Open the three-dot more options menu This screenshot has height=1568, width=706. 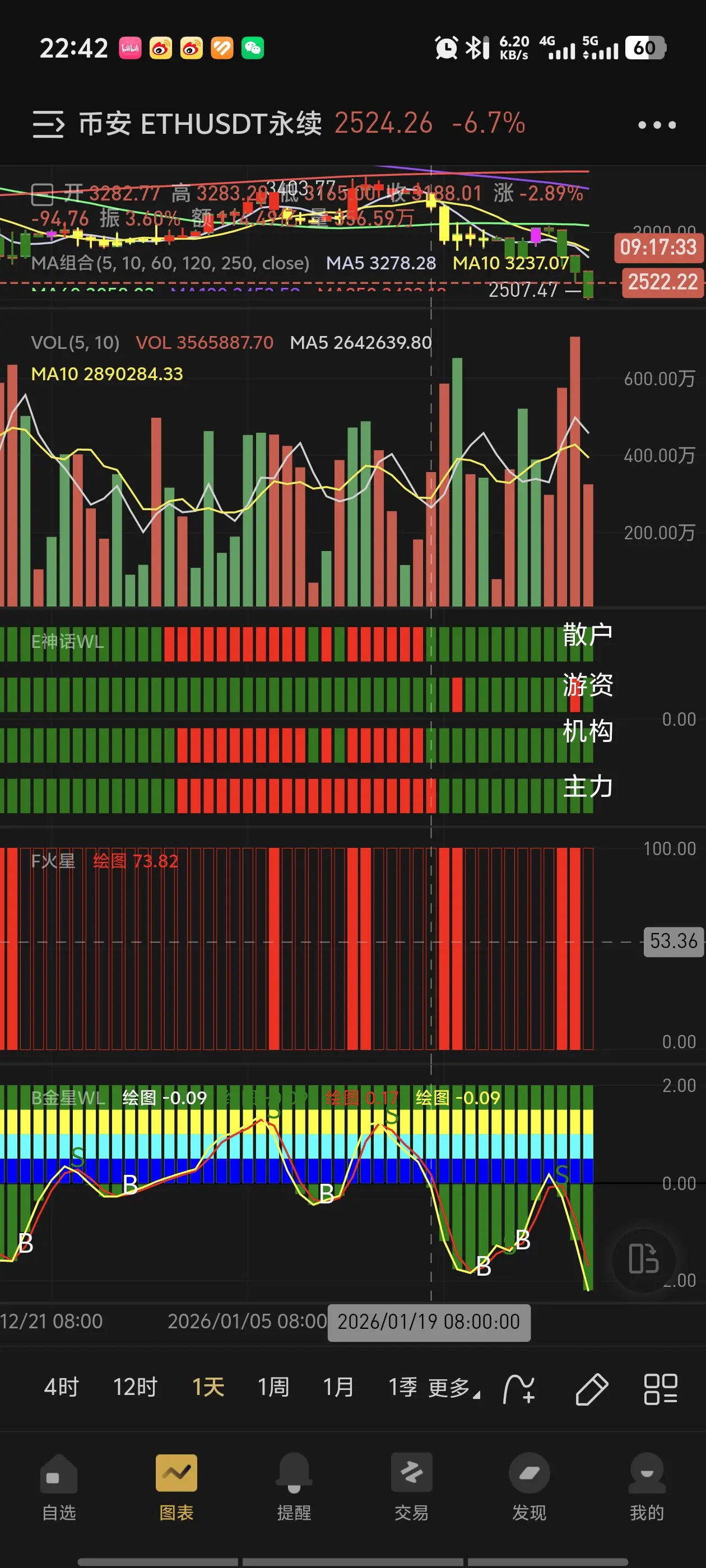[657, 125]
